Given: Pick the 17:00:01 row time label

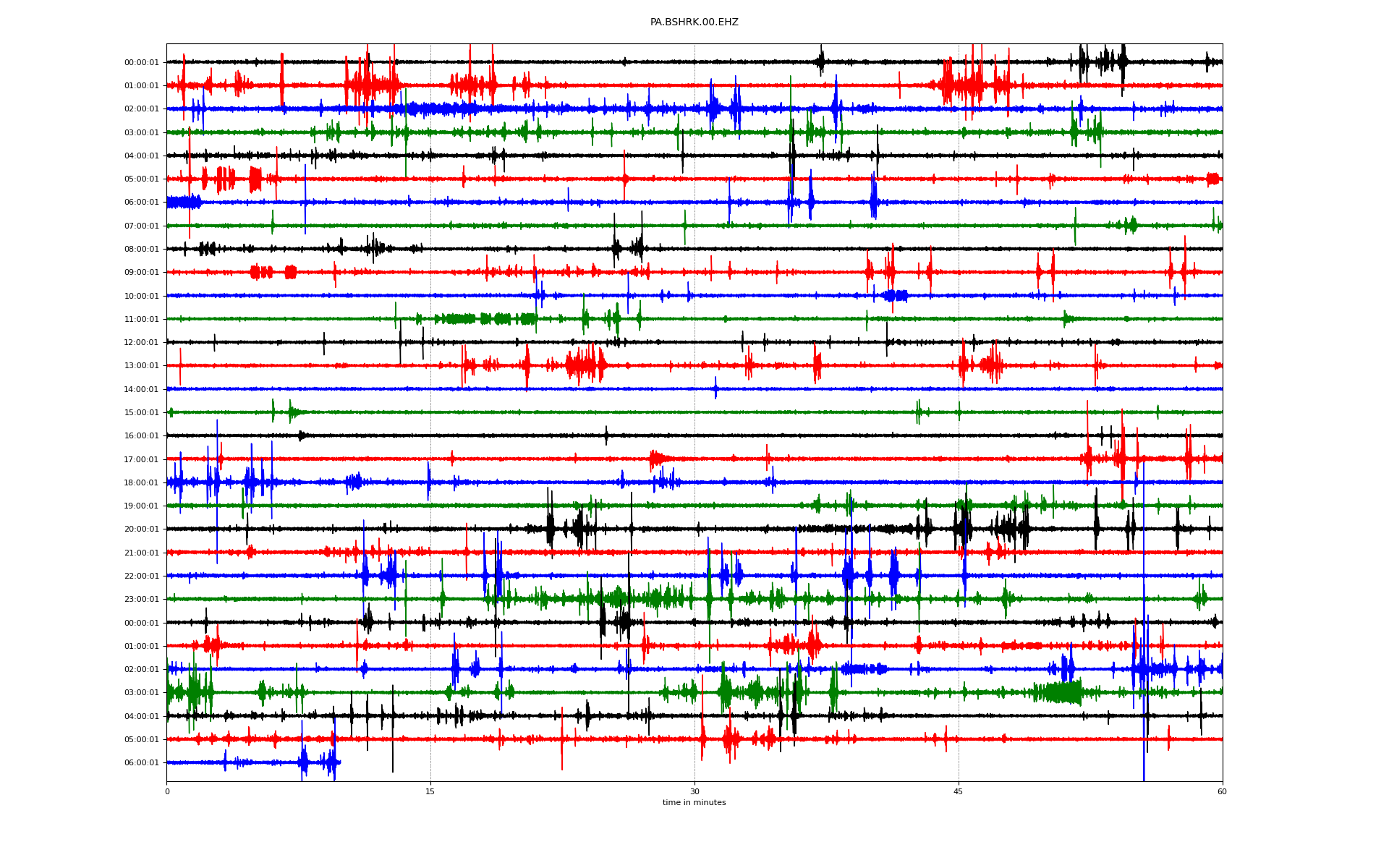Looking at the screenshot, I should tap(141, 459).
